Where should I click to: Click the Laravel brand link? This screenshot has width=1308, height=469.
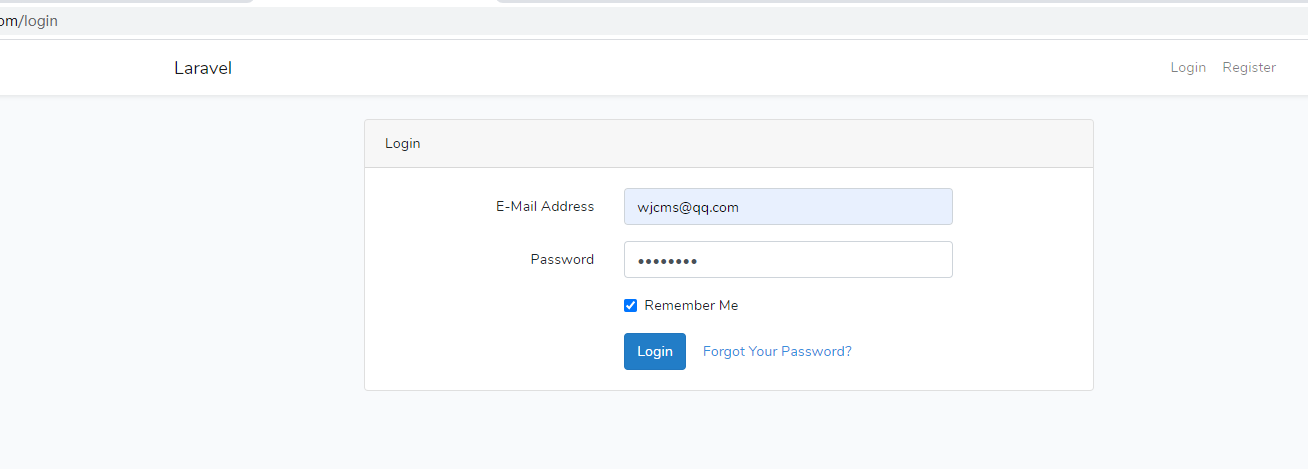pyautogui.click(x=203, y=68)
